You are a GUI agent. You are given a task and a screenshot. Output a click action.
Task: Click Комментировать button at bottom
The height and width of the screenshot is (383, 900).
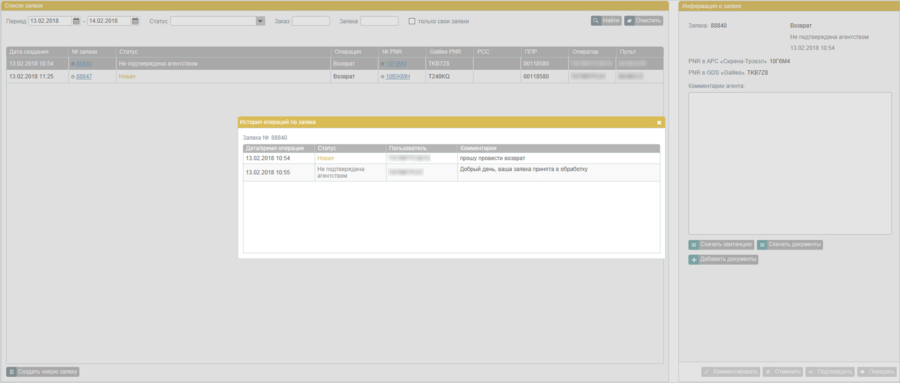click(x=731, y=372)
